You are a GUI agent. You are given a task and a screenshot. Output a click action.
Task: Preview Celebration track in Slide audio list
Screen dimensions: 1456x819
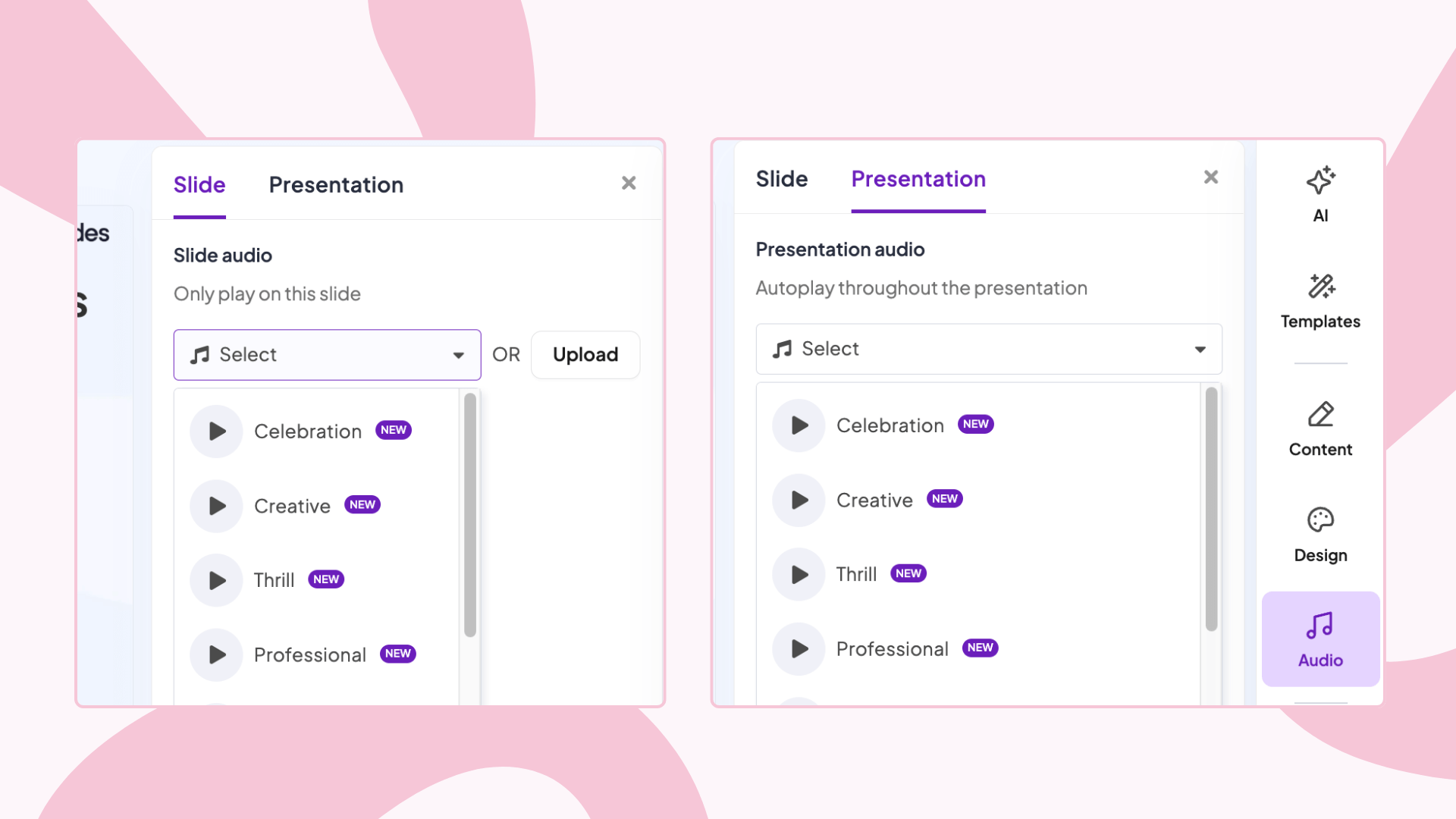click(x=216, y=431)
